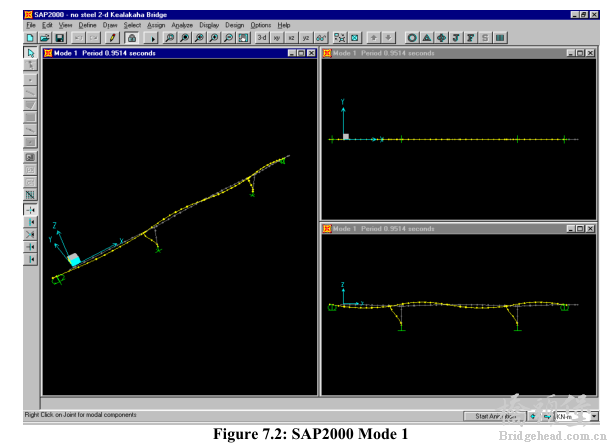
Task: Select the Pointer tool in side toolbar
Action: pos(31,53)
